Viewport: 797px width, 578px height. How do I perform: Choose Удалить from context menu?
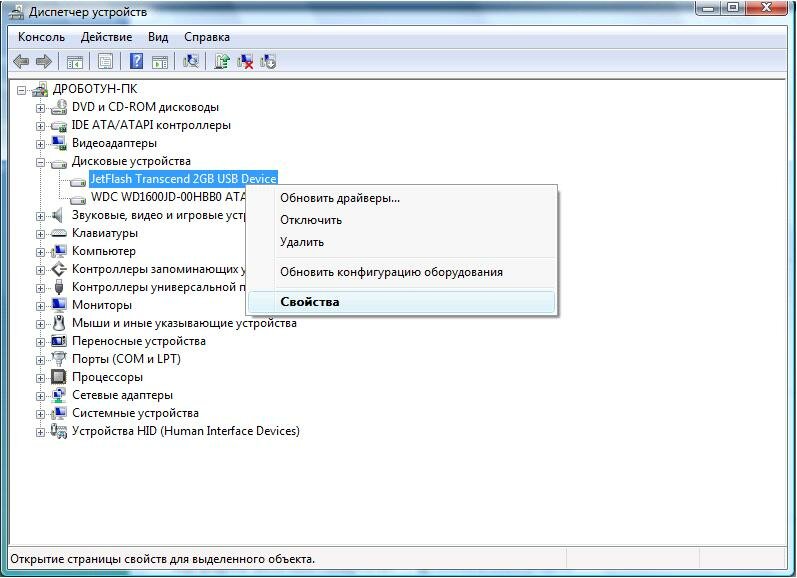point(402,242)
